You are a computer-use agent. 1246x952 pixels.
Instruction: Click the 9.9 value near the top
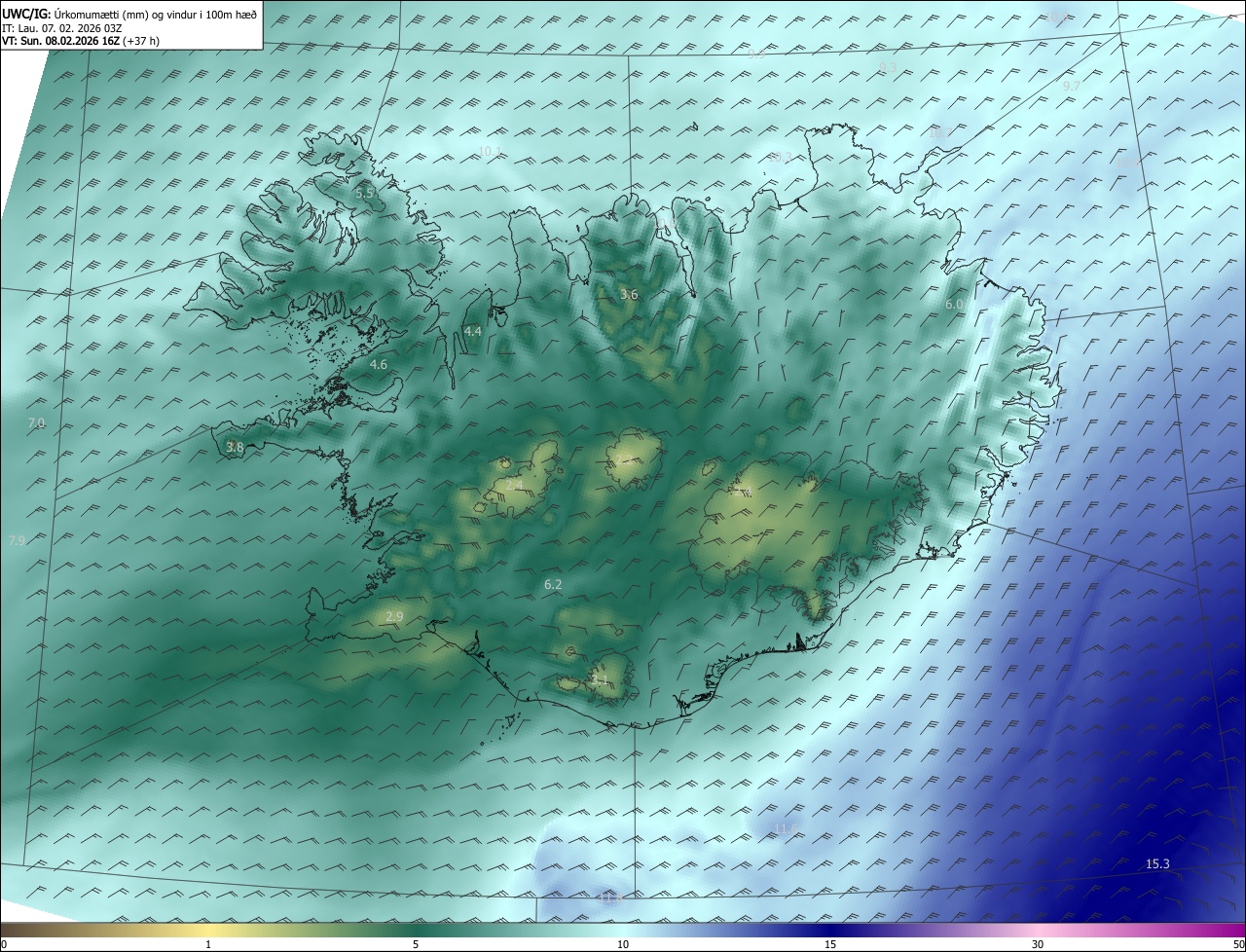756,55
